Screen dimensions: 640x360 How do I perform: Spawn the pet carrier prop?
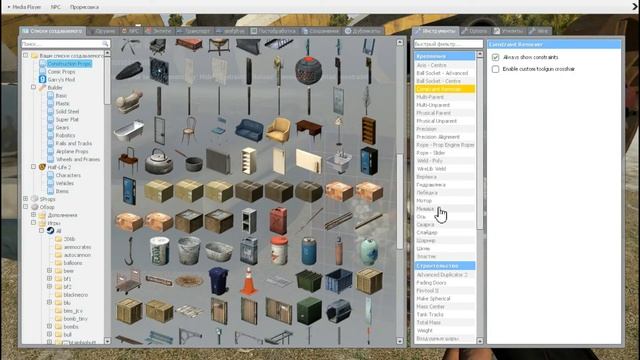339,311
